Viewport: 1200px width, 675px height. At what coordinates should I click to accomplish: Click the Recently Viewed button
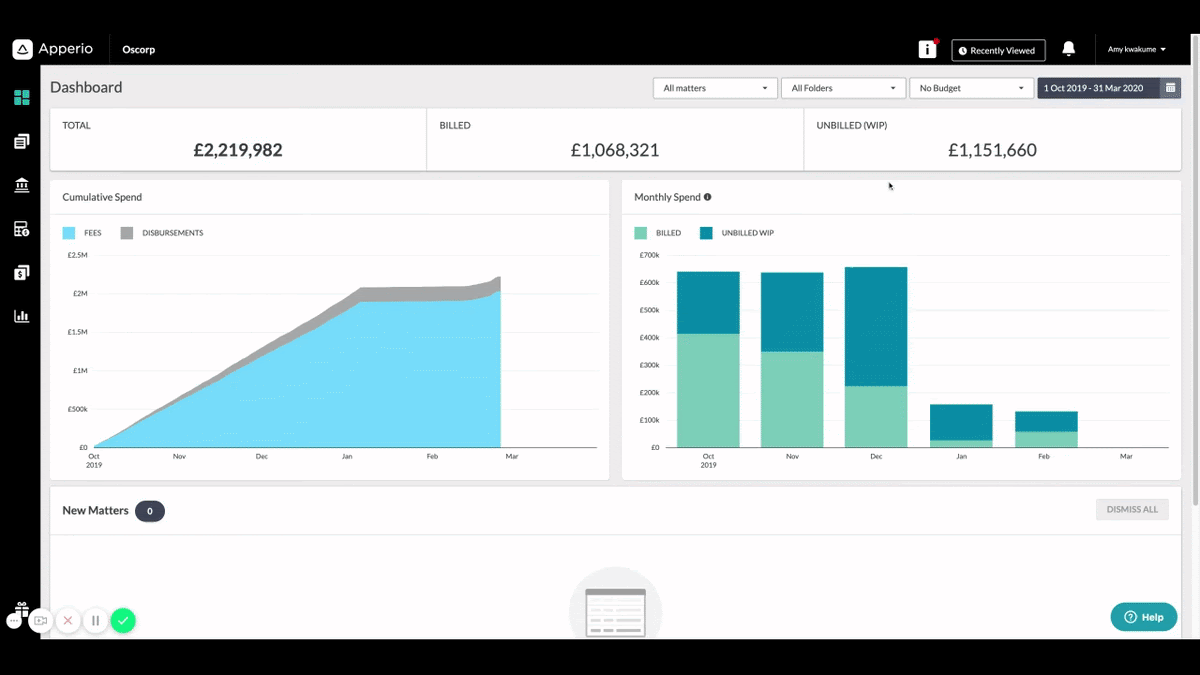point(998,50)
